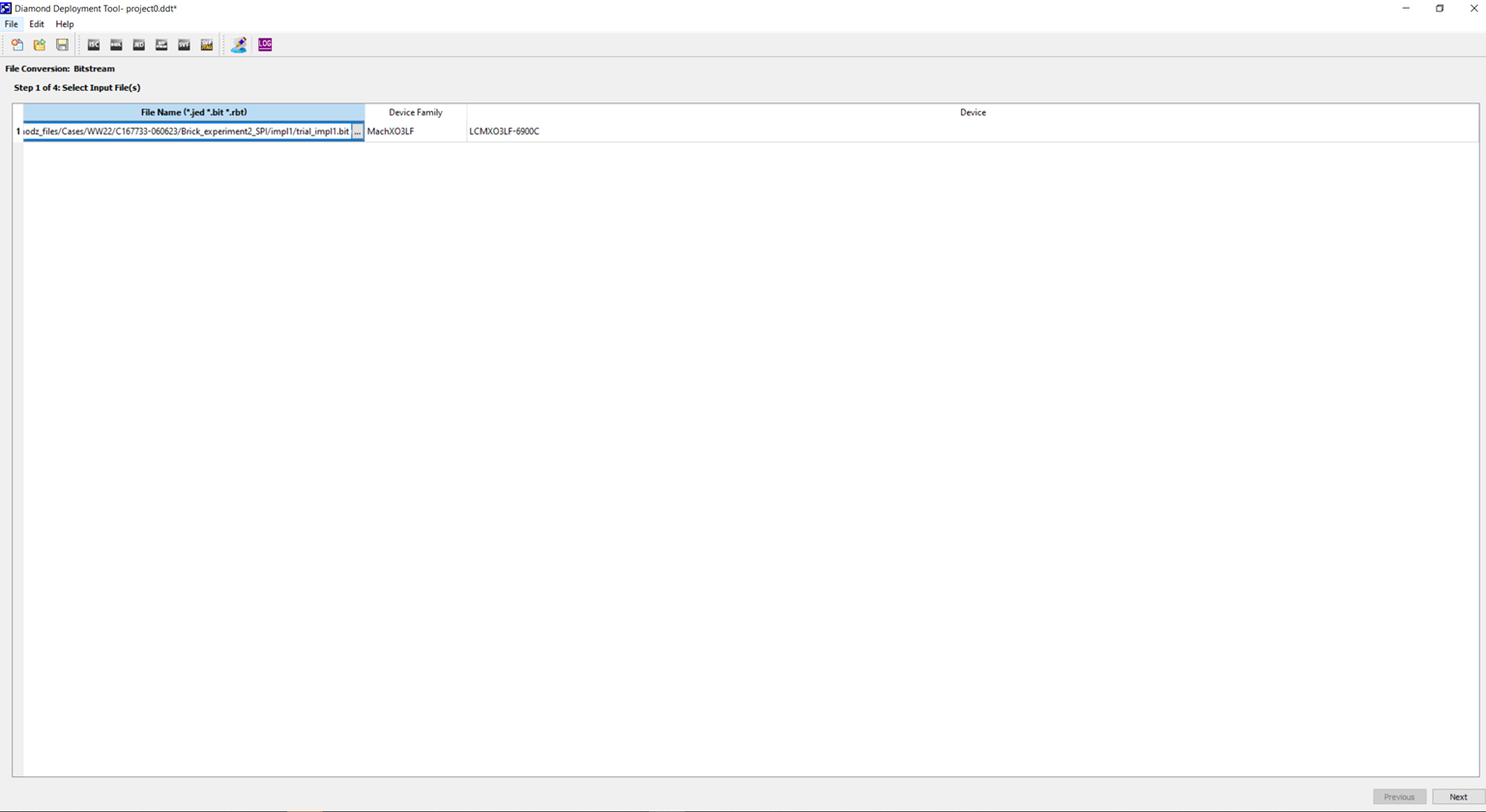Browse for input file with ellipsis button
Screen dimensions: 1486x812
point(358,131)
